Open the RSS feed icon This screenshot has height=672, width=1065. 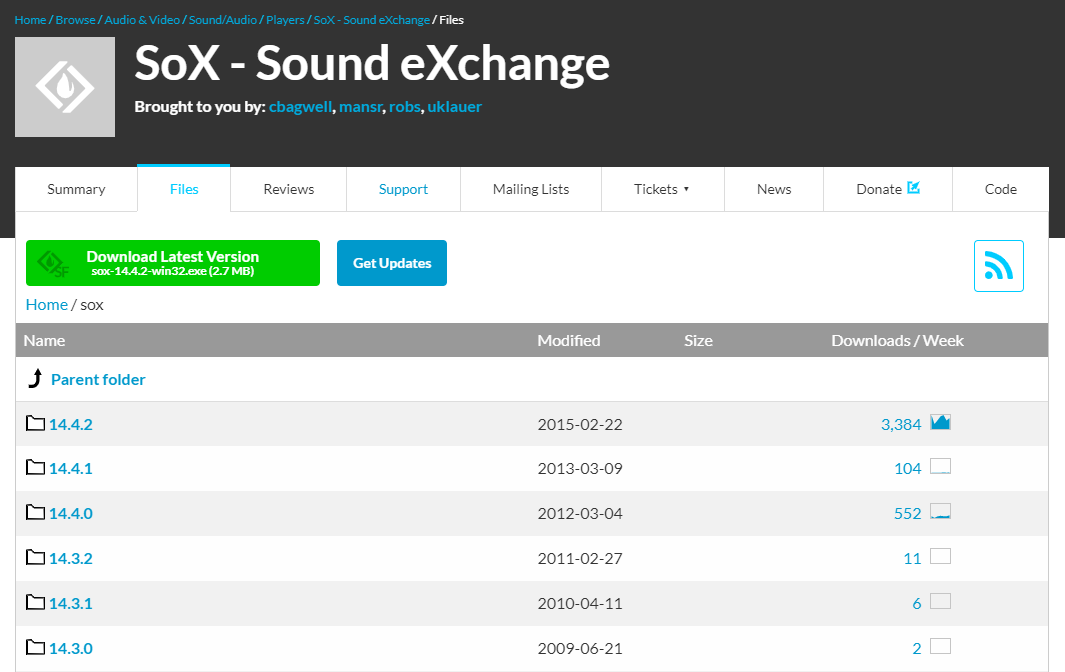pyautogui.click(x=998, y=266)
